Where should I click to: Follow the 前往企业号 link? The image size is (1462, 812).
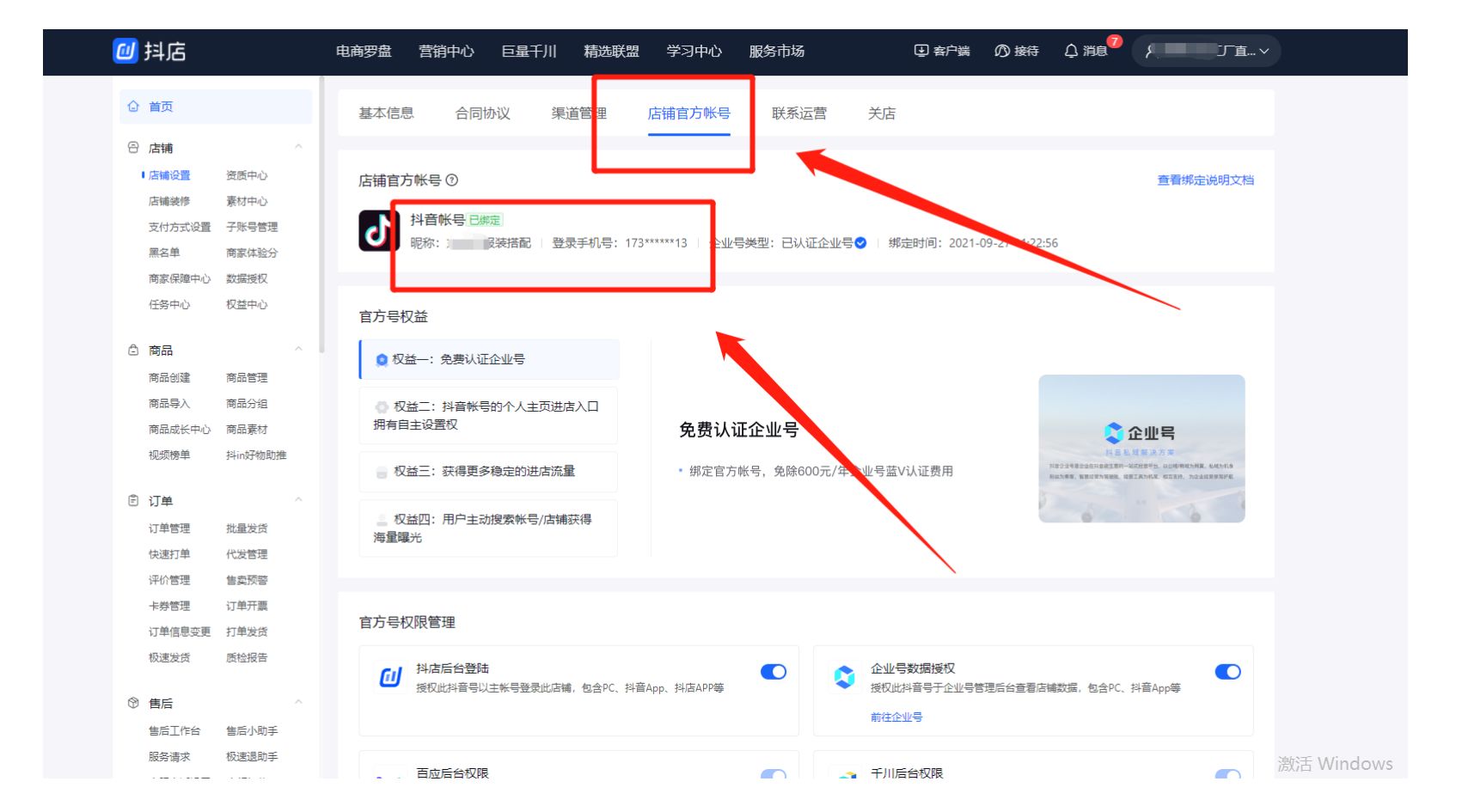(x=896, y=717)
